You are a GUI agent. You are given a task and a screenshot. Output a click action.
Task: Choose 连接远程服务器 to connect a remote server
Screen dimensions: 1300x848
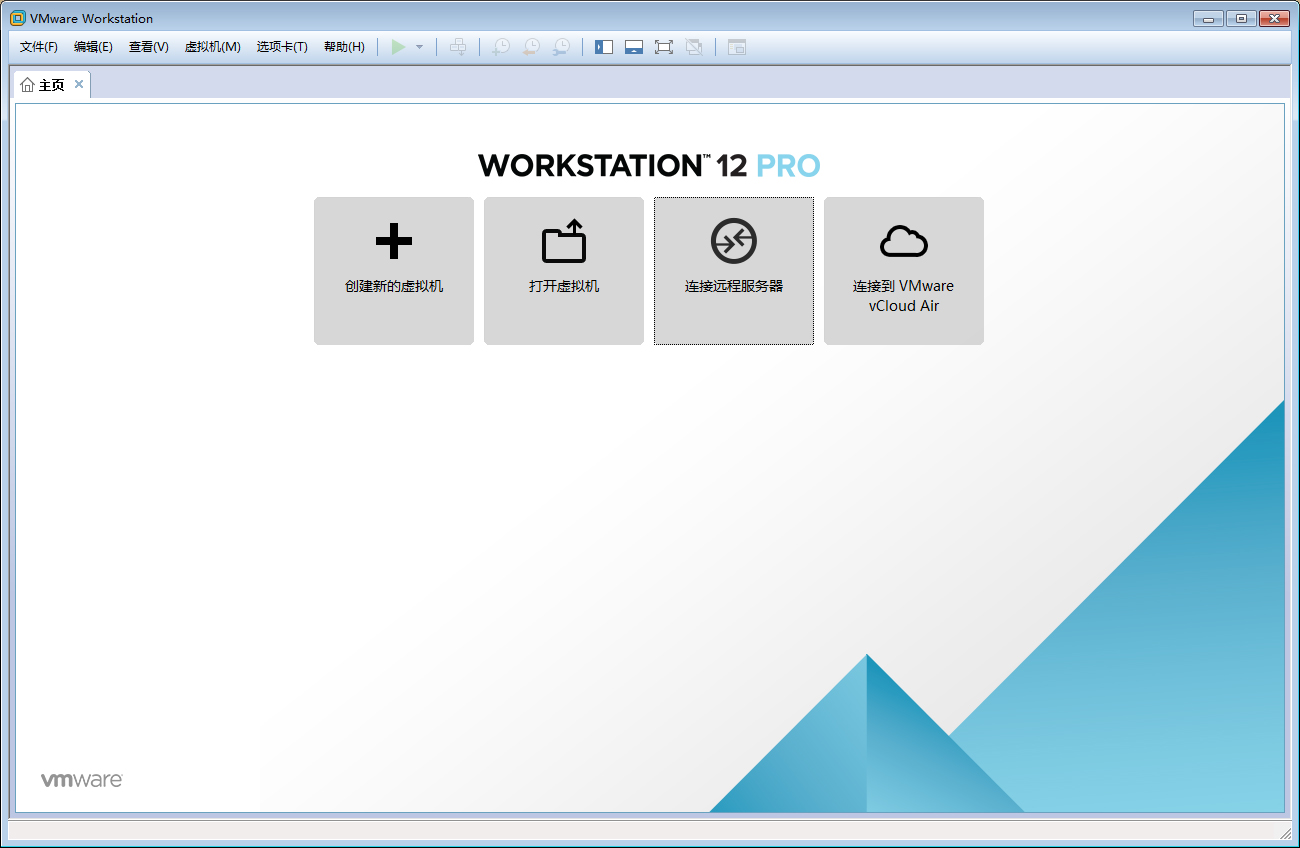pos(733,271)
